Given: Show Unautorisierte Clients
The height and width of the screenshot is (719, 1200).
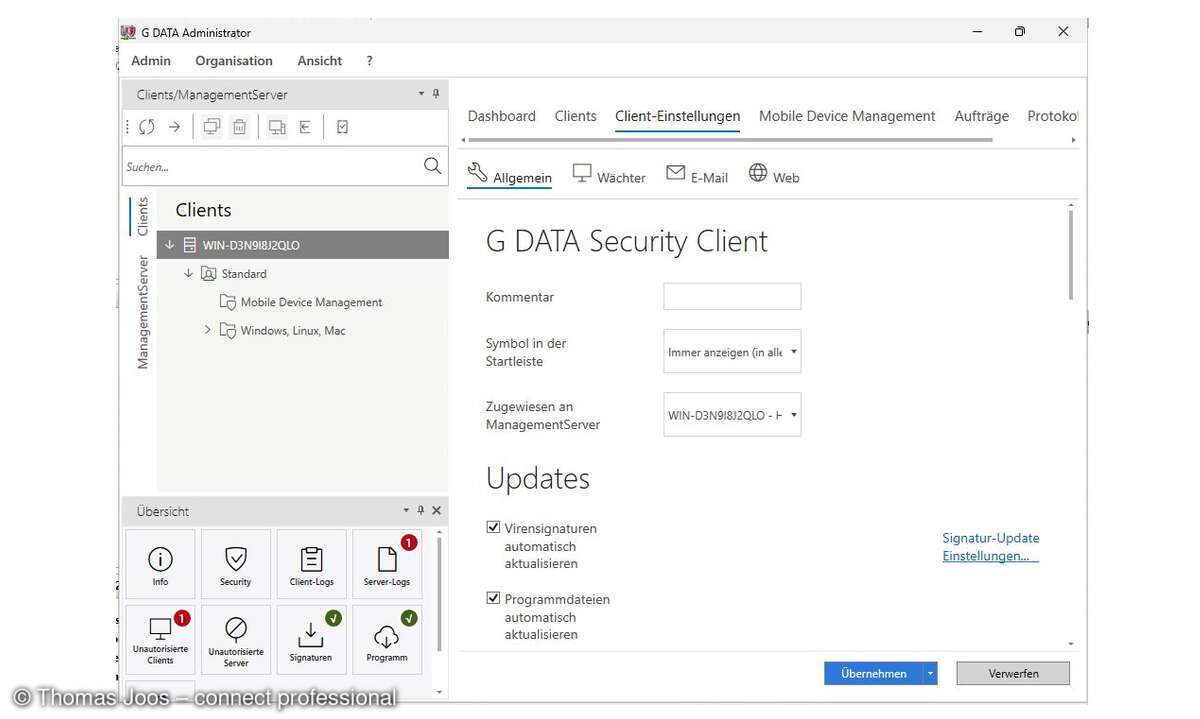Looking at the screenshot, I should [159, 638].
